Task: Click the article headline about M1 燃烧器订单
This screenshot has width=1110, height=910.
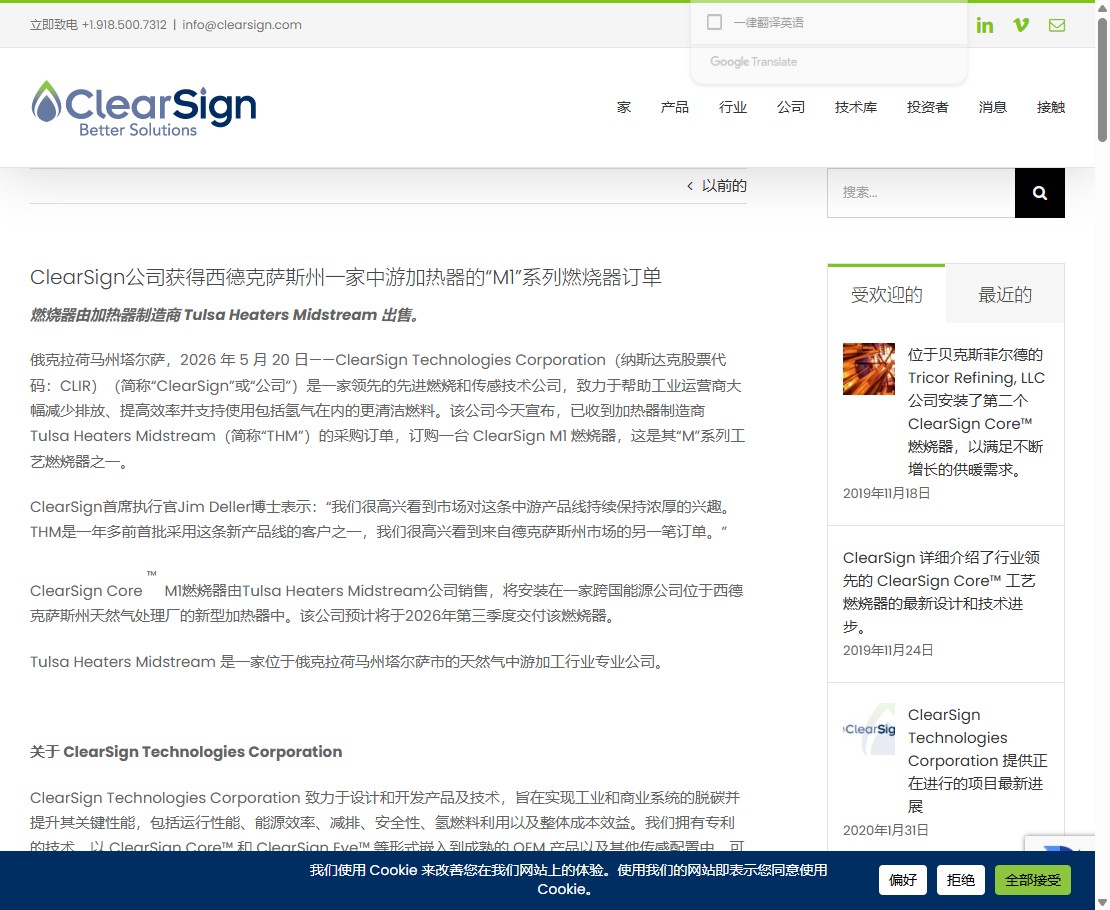Action: 345,278
